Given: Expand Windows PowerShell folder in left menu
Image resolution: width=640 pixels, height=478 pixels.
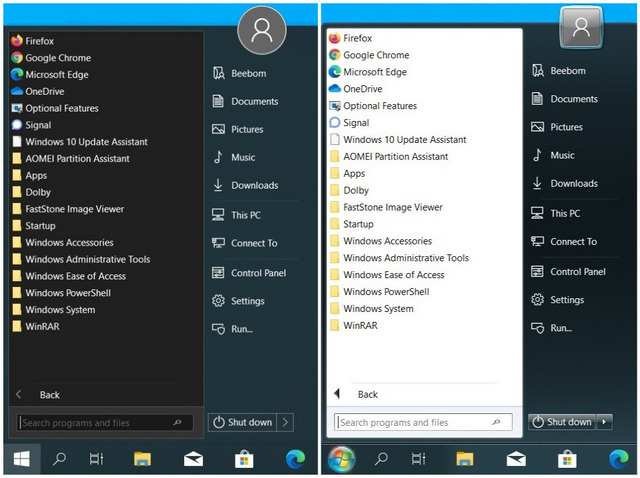Looking at the screenshot, I should 62,293.
